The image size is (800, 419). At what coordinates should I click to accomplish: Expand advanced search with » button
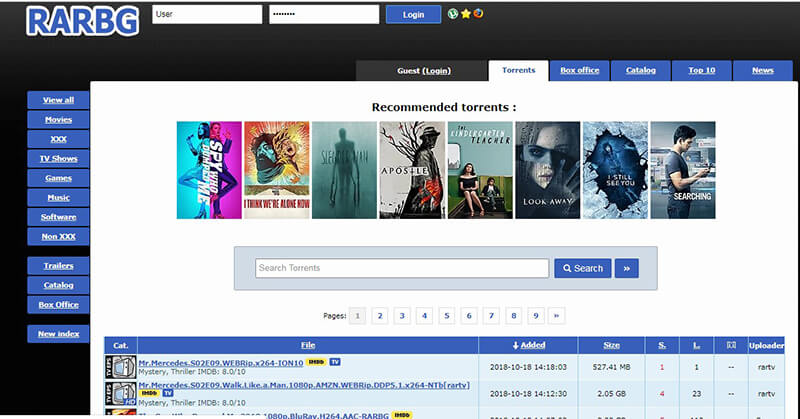(x=627, y=268)
